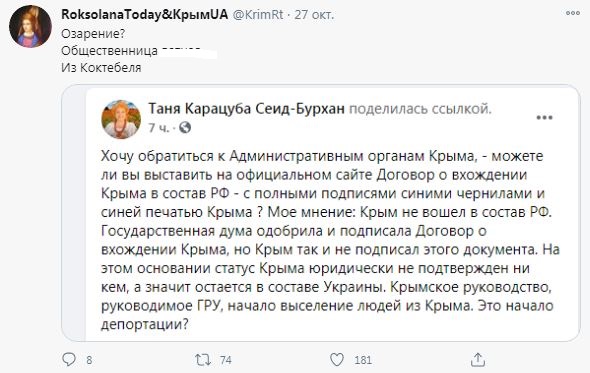Retweet this post using the retweet icon
The image size is (590, 373).
(x=203, y=360)
